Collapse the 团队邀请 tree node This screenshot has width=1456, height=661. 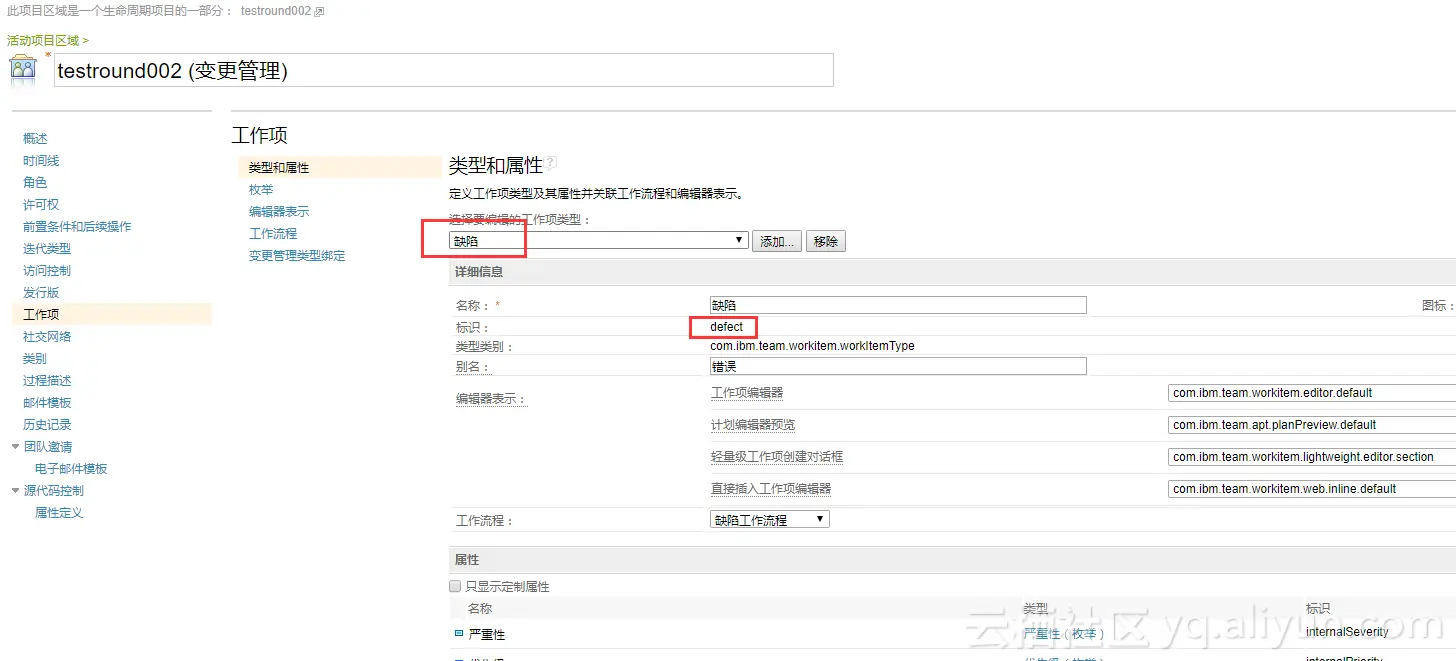15,446
